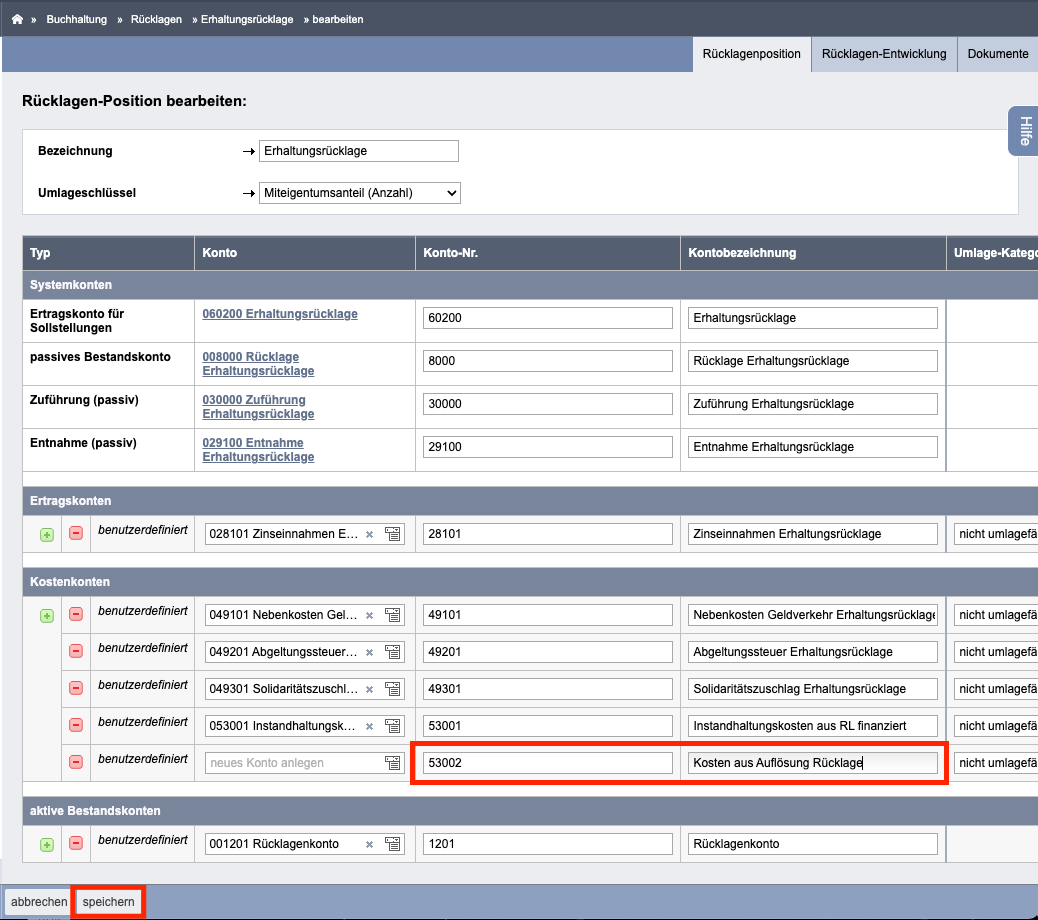Click the Instandhaltungskosten aus RL finanziert field
The width and height of the screenshot is (1038, 920).
(813, 726)
